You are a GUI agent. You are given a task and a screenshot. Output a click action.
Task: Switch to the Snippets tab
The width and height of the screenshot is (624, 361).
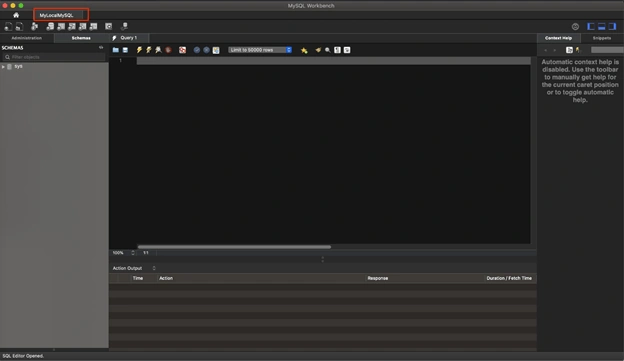coord(602,38)
